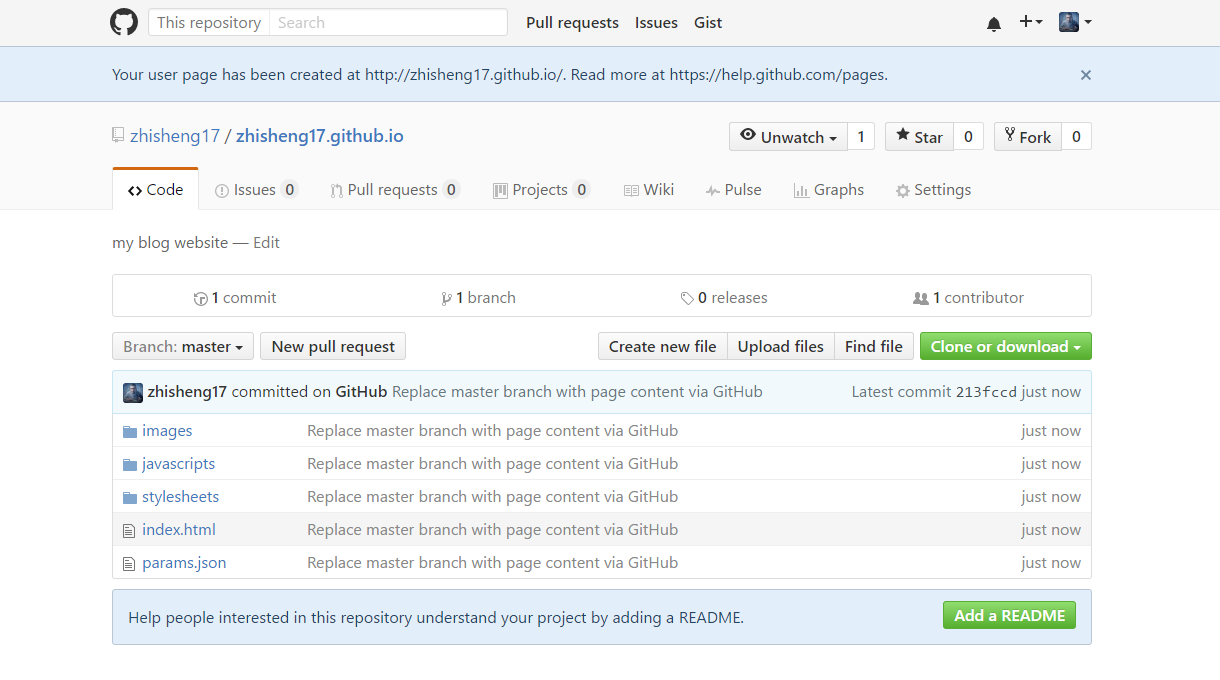Go to the Graphs tab
1220x680 pixels.
(828, 190)
